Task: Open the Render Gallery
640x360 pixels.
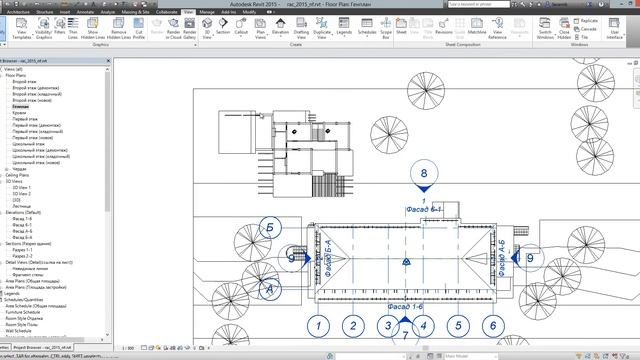Action: click(189, 29)
